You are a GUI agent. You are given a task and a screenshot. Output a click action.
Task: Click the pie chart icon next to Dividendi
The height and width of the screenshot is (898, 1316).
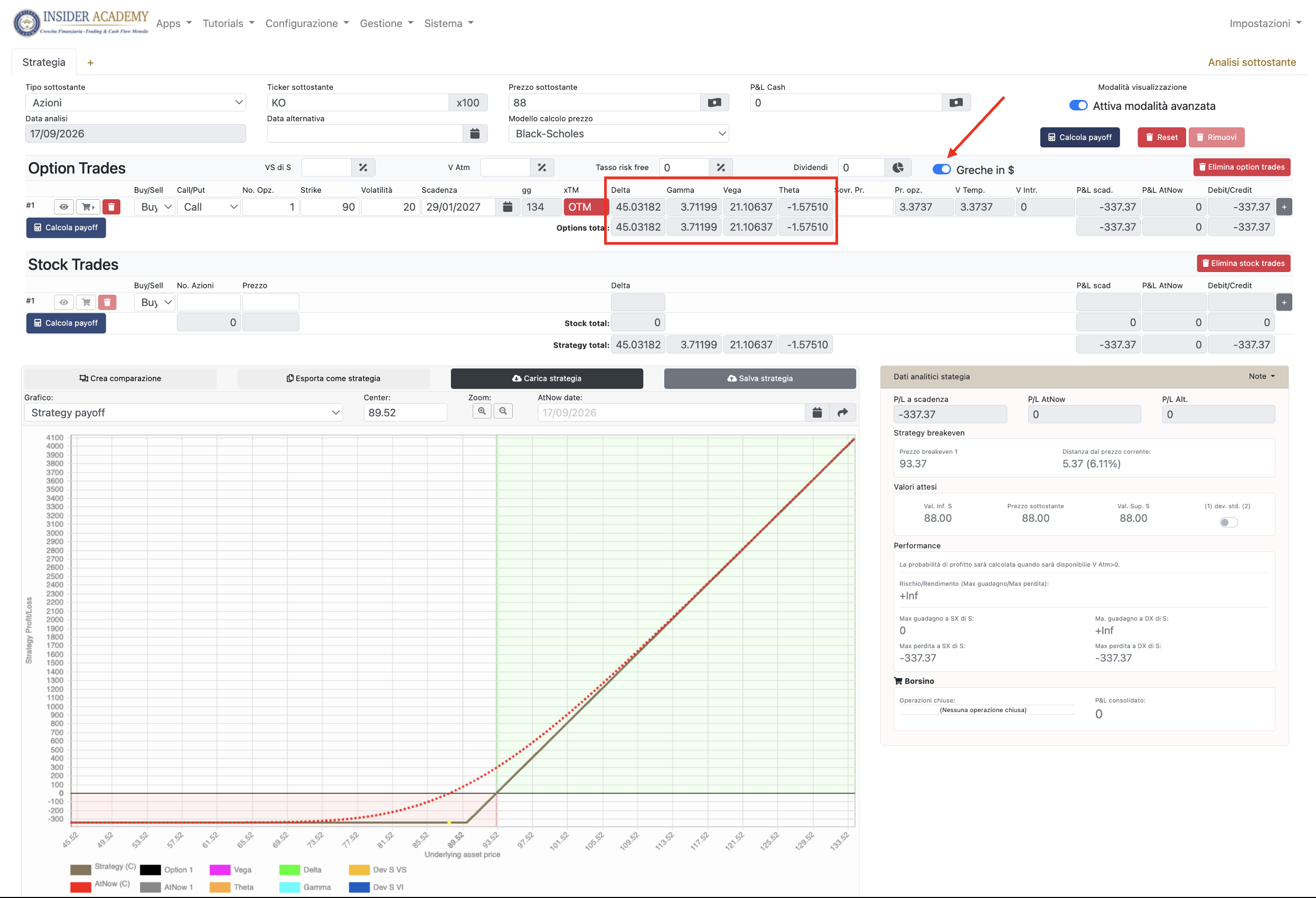pyautogui.click(x=898, y=167)
